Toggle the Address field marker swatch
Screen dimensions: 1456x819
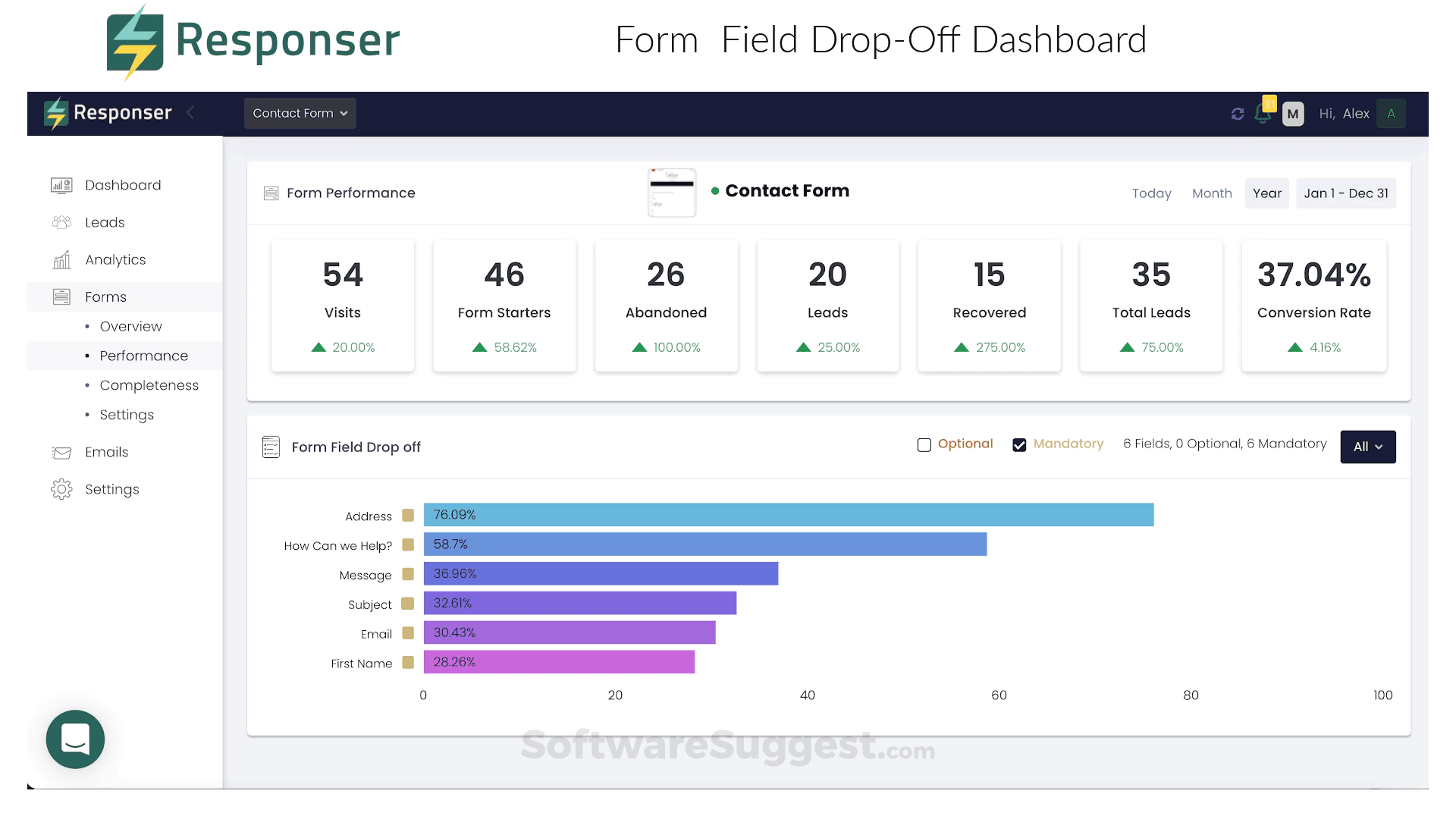click(407, 515)
